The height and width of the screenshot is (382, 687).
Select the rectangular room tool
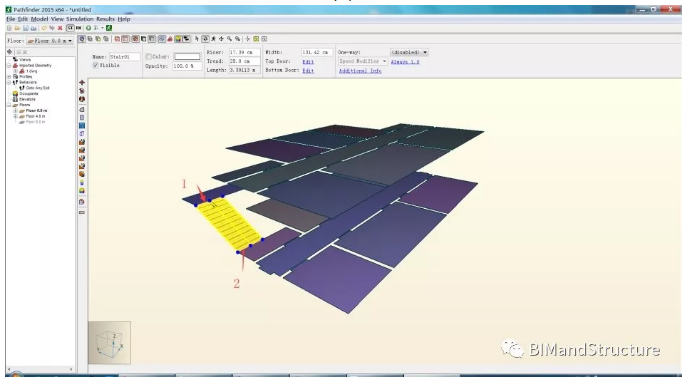82,117
